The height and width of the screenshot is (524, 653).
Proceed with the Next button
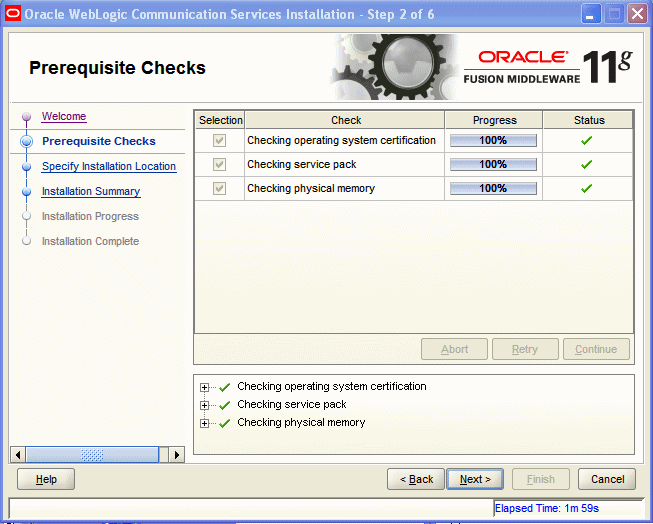pyautogui.click(x=475, y=479)
